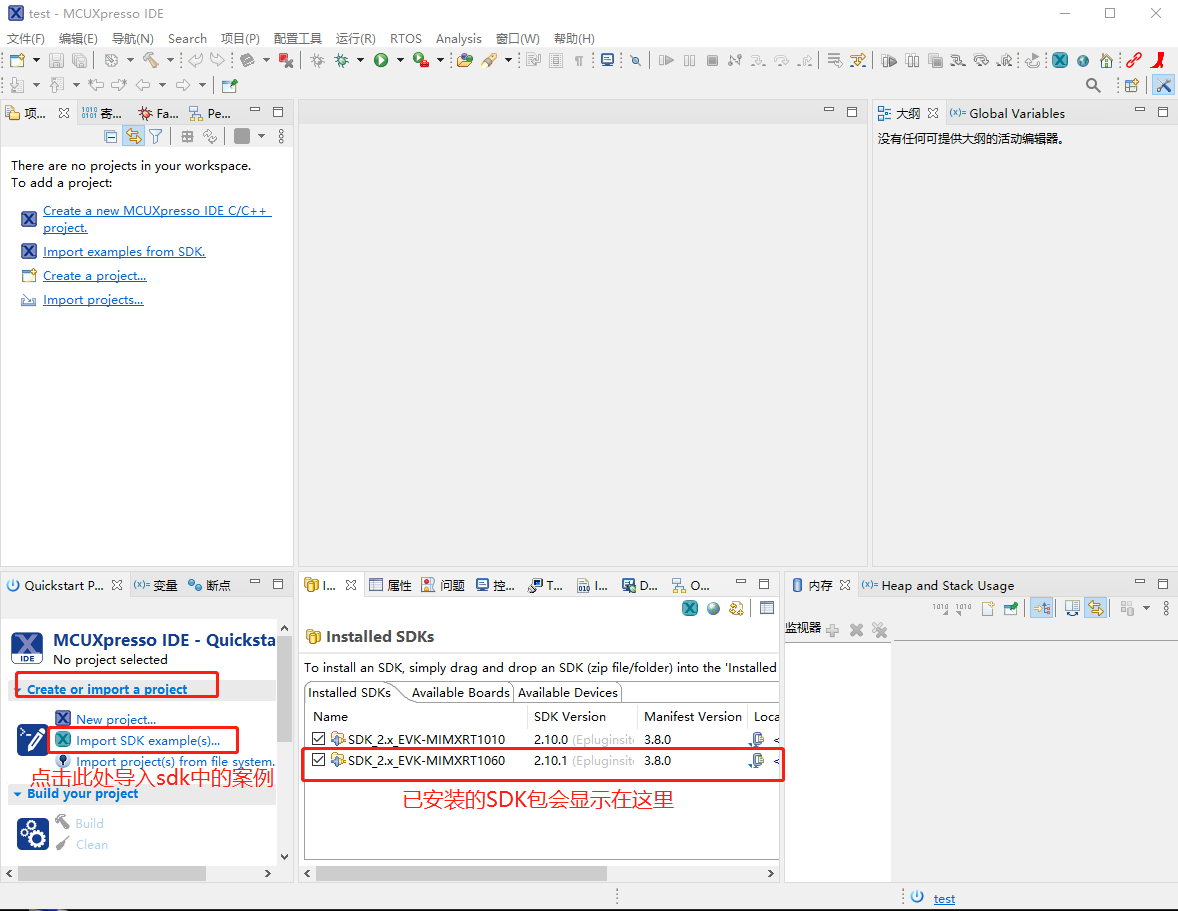Click the red chain-link icon
This screenshot has height=911, width=1178.
(x=1134, y=60)
